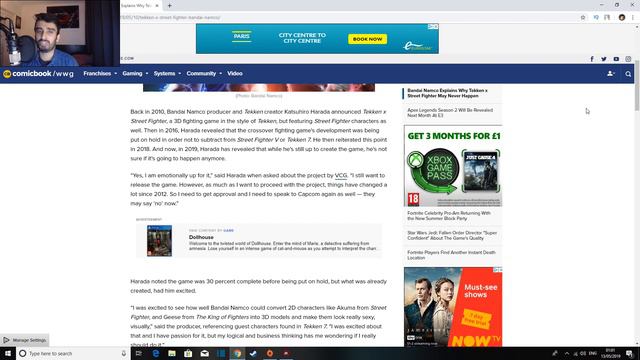This screenshot has width=640, height=360.
Task: Click the Windows search box
Action: click(x=73, y=353)
